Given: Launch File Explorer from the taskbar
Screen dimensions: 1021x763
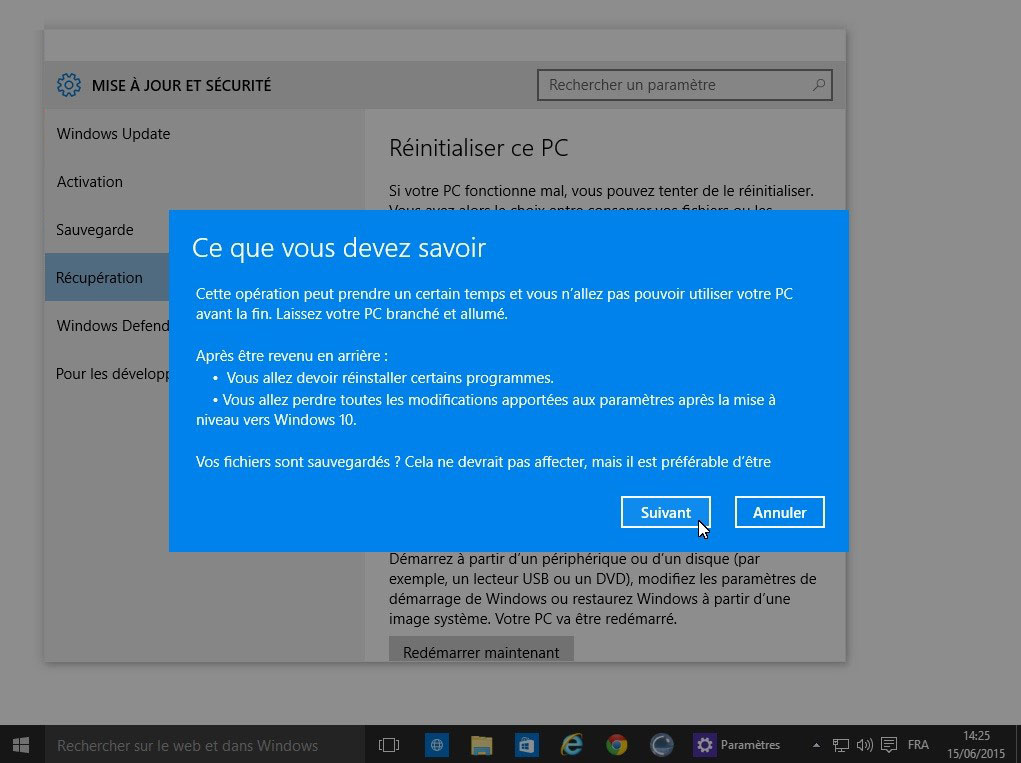Looking at the screenshot, I should [x=482, y=745].
